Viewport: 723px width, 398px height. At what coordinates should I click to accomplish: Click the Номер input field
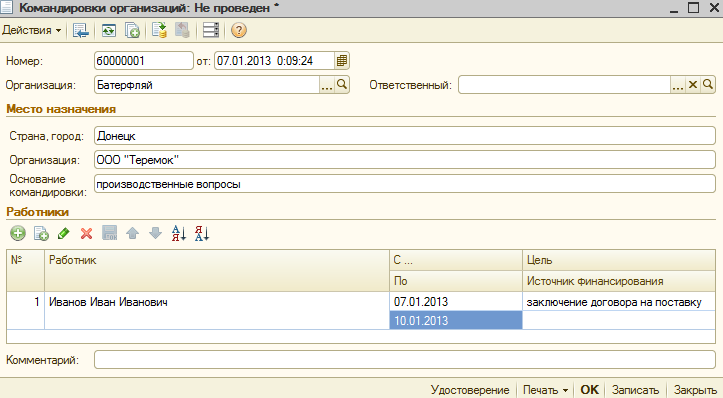coord(143,60)
